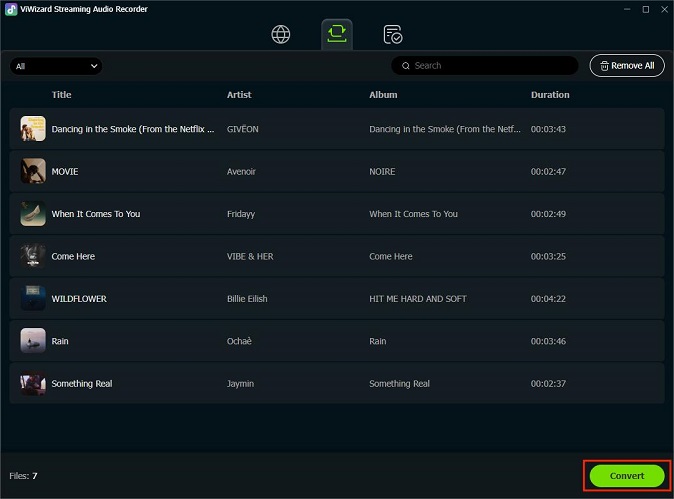674x499 pixels.
Task: Select Dancing in the Smoke album art
Action: point(33,129)
